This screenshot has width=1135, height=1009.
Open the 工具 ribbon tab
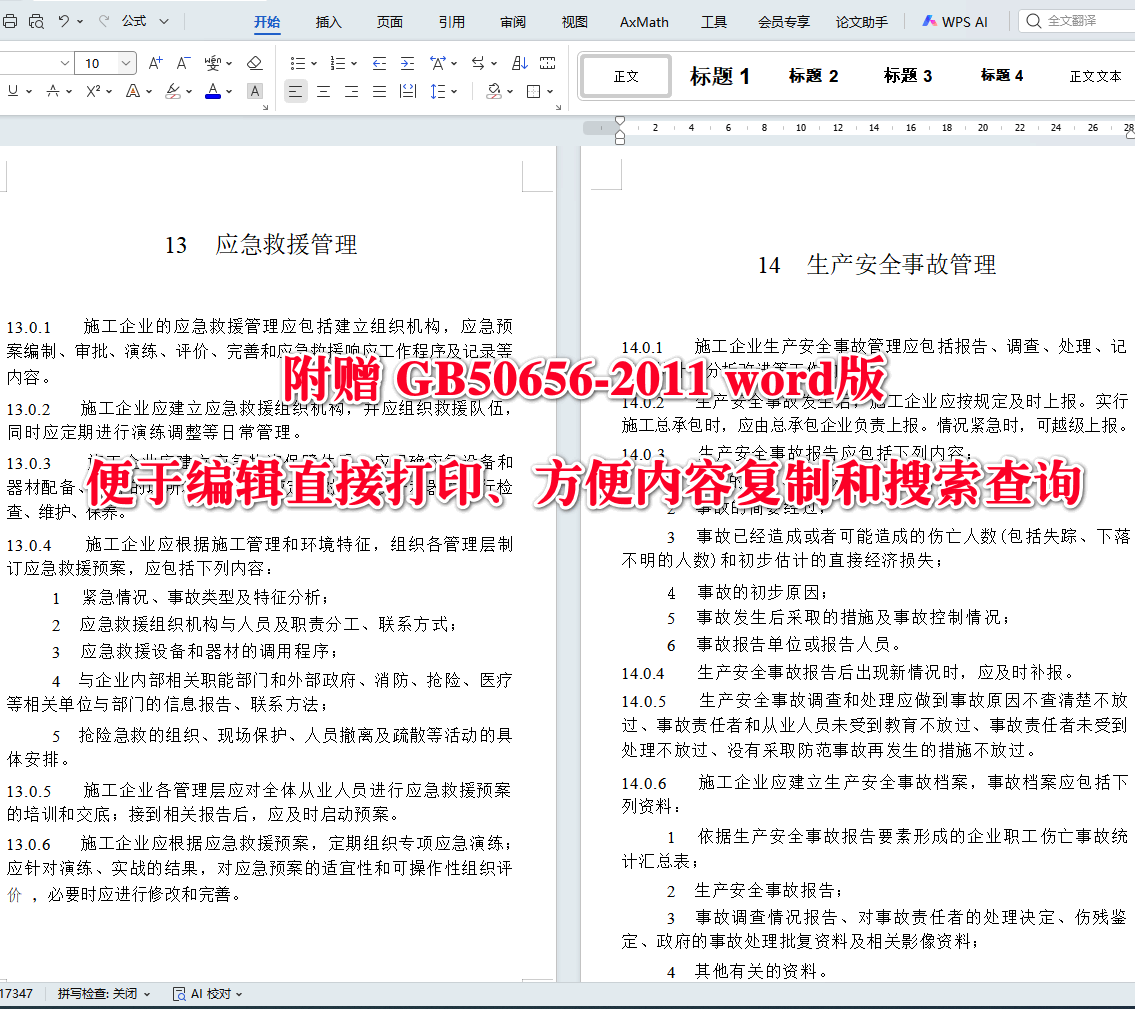714,22
